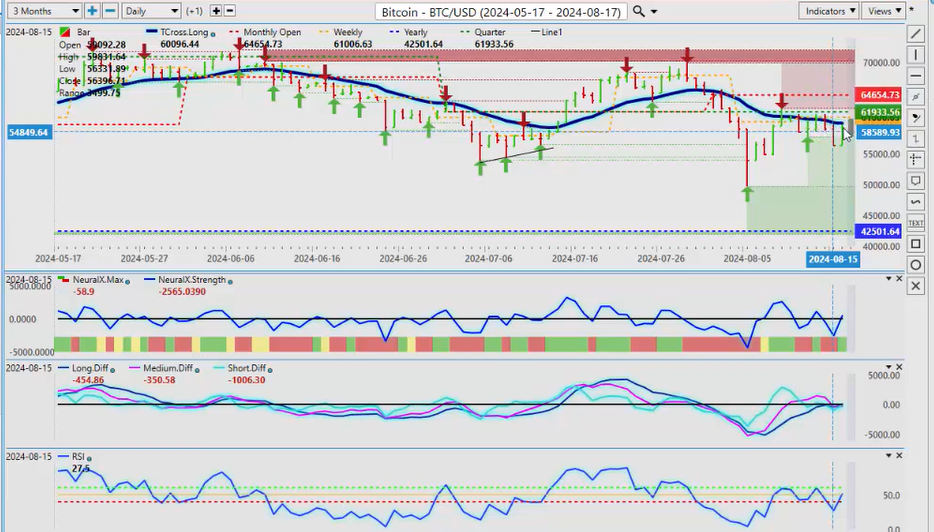Select the vertical line drawing tool

916,54
